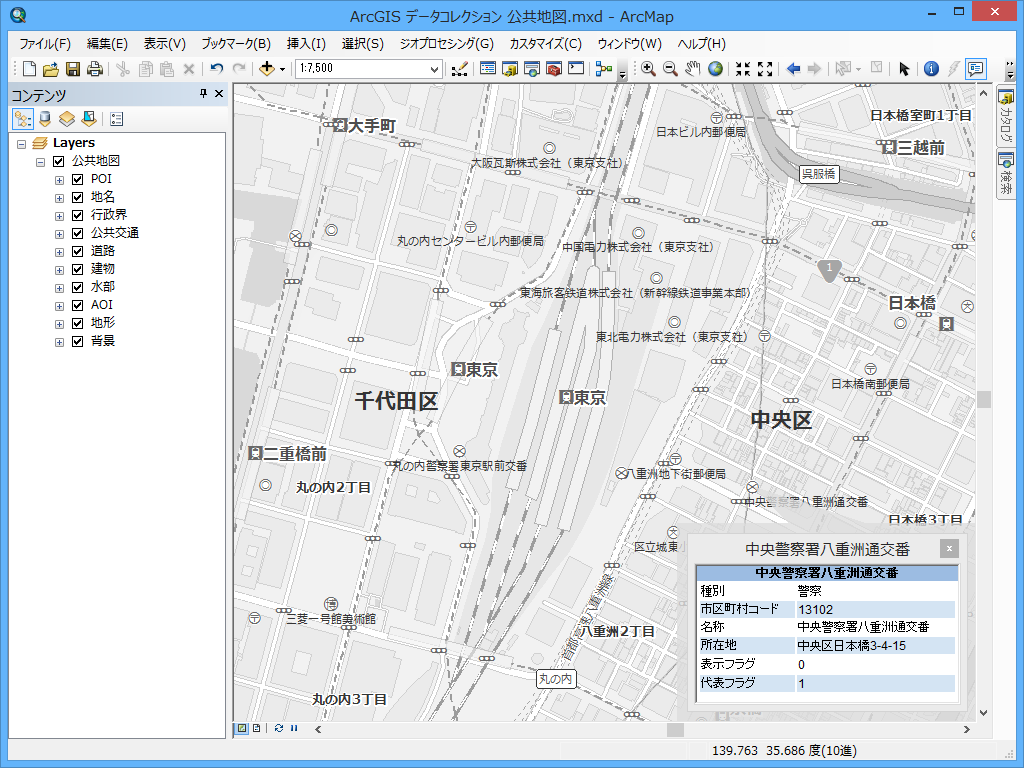
Task: Go back to previous extent
Action: click(x=793, y=69)
